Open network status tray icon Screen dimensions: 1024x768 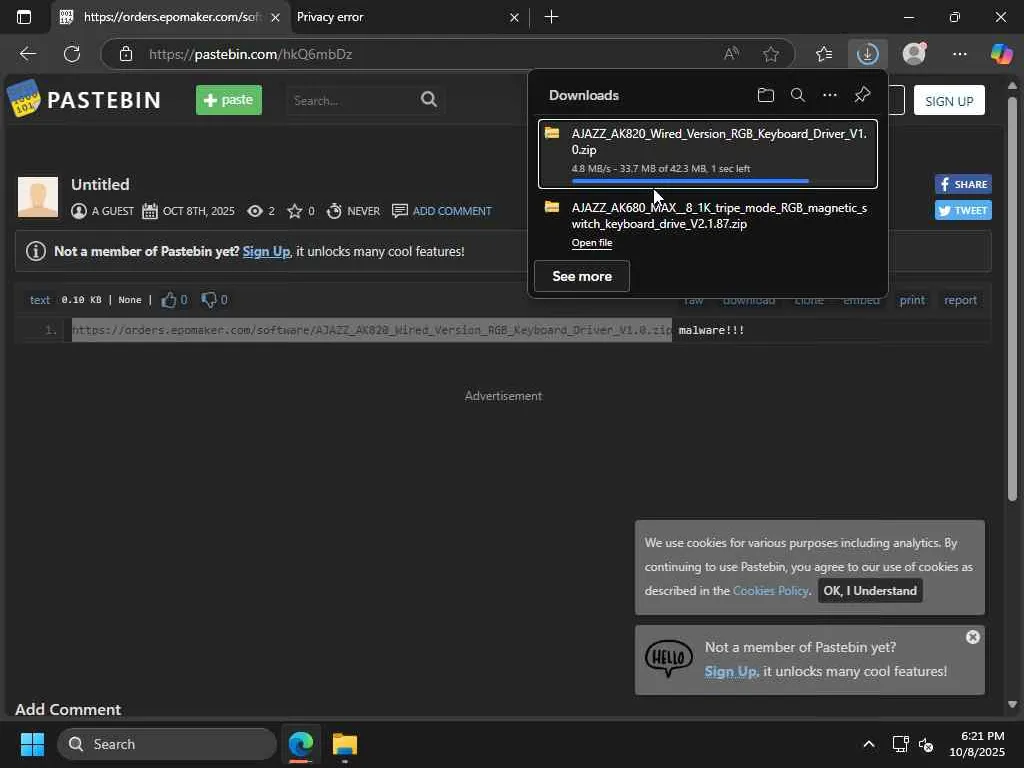tap(900, 744)
